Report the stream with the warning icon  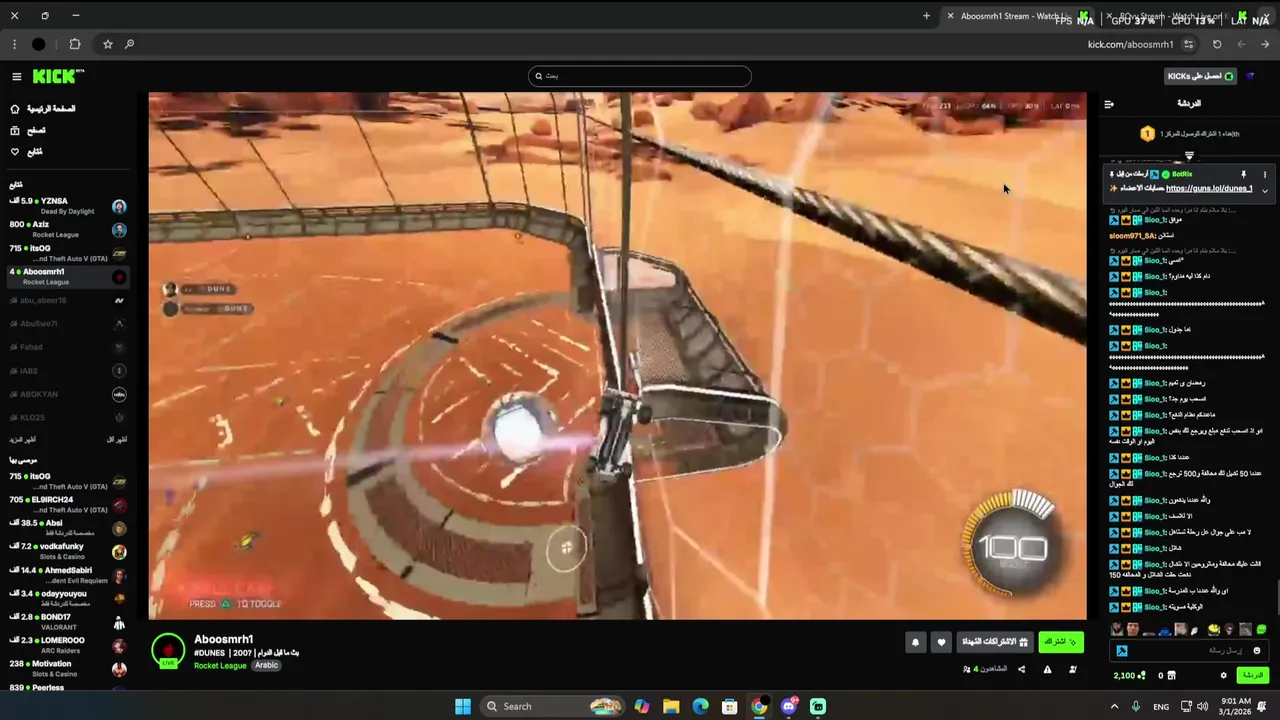pyautogui.click(x=1047, y=669)
